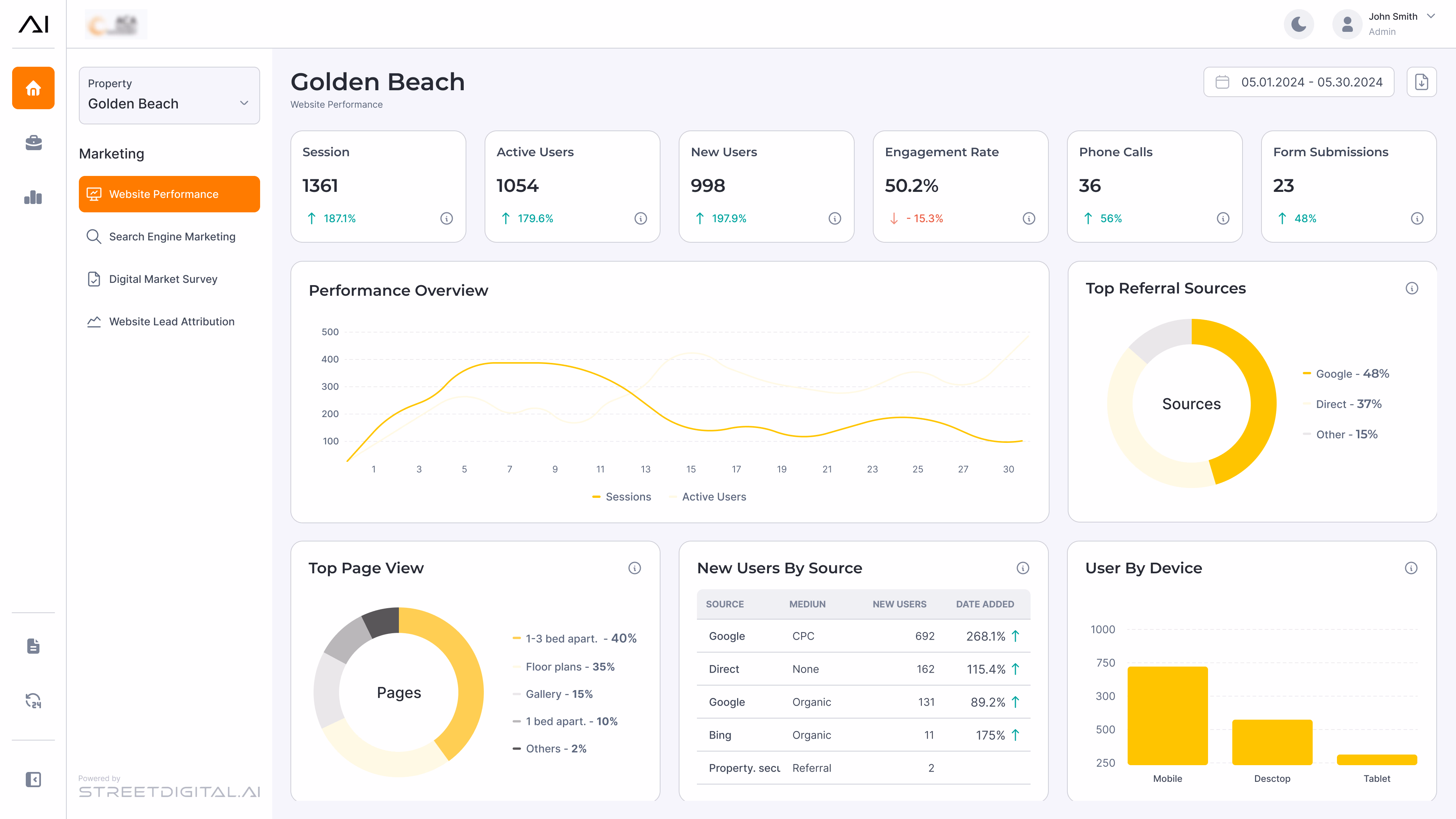Show info for User By Device
Image resolution: width=1456 pixels, height=819 pixels.
1411,568
